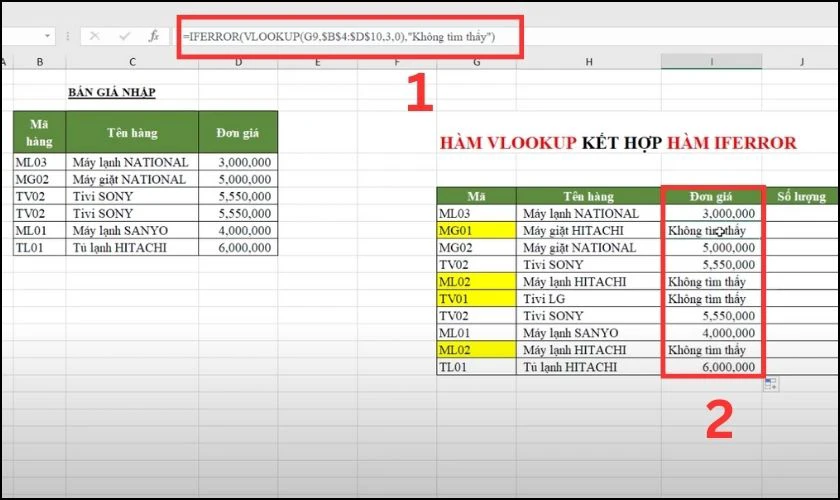Select TL01 cell in right table
840x500 pixels.
[x=477, y=367]
